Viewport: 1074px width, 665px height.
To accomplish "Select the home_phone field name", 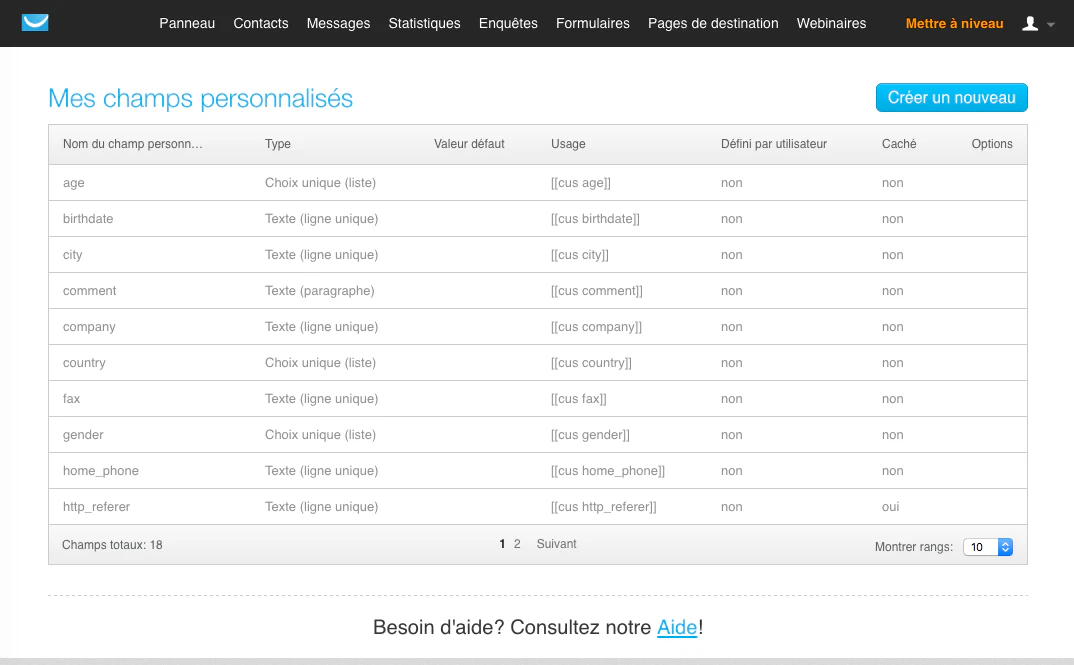I will (101, 471).
